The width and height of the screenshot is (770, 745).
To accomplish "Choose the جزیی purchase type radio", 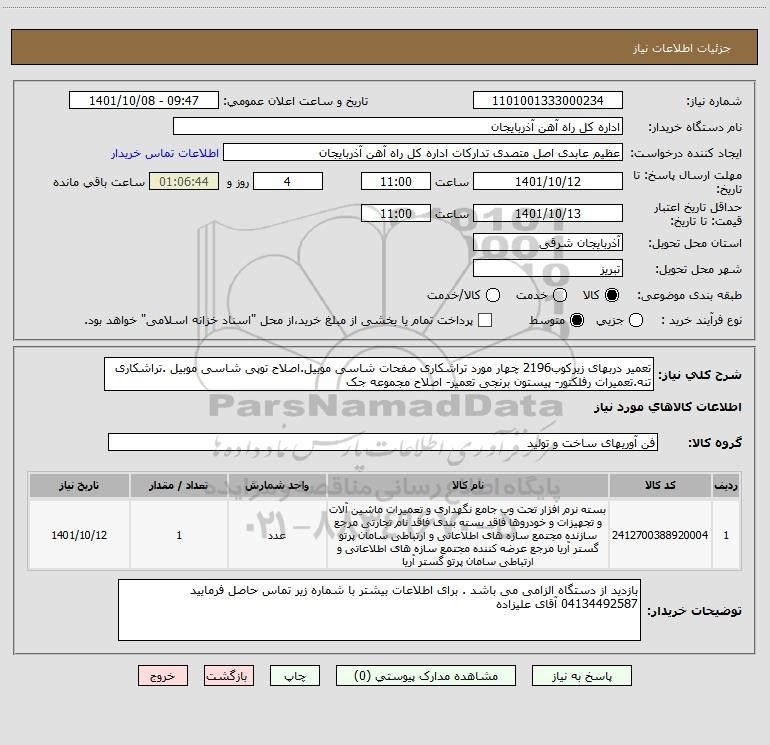I will point(636,320).
